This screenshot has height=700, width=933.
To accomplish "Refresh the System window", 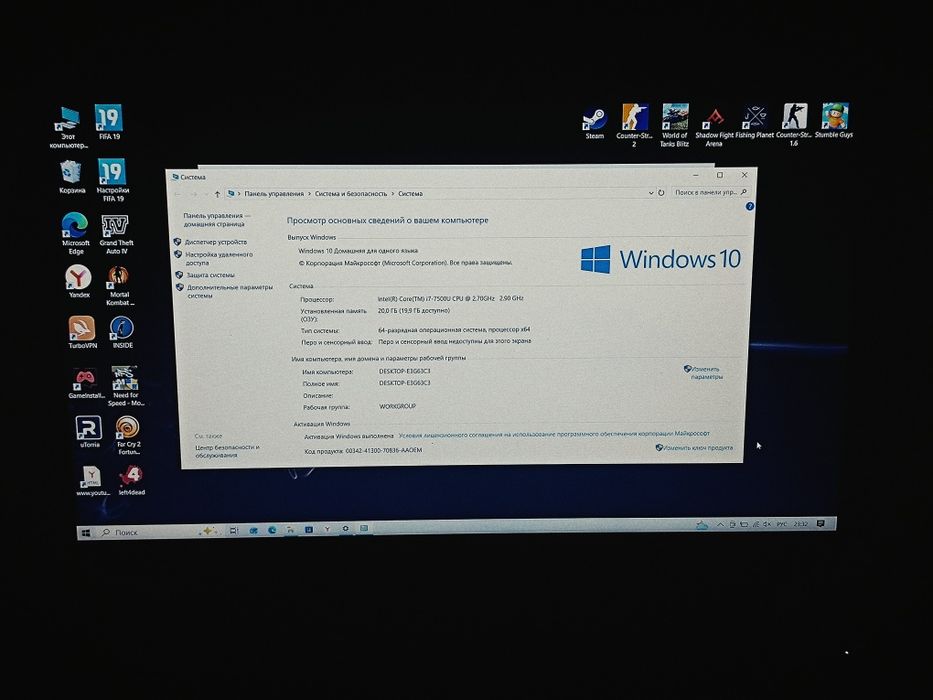I will pos(660,193).
